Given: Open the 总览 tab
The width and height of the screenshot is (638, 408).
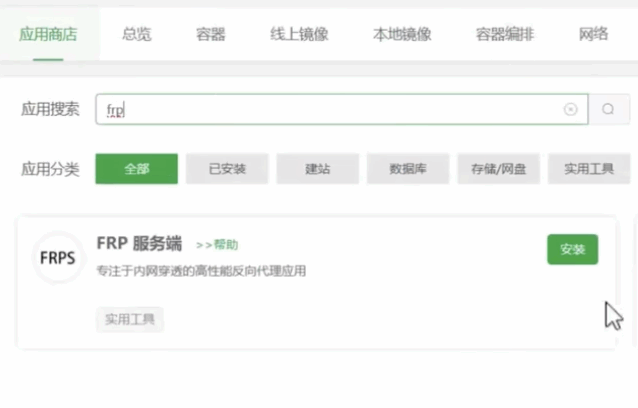Looking at the screenshot, I should point(137,34).
